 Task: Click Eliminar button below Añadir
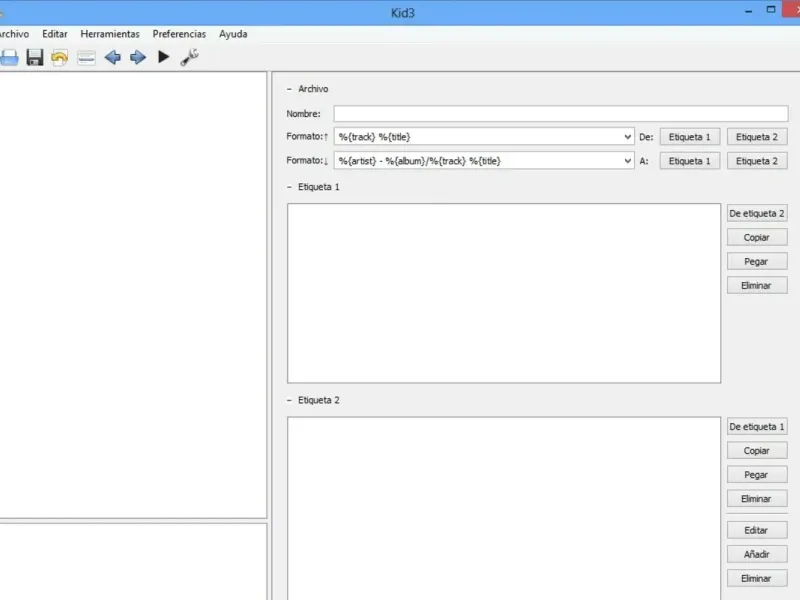pyautogui.click(x=757, y=578)
